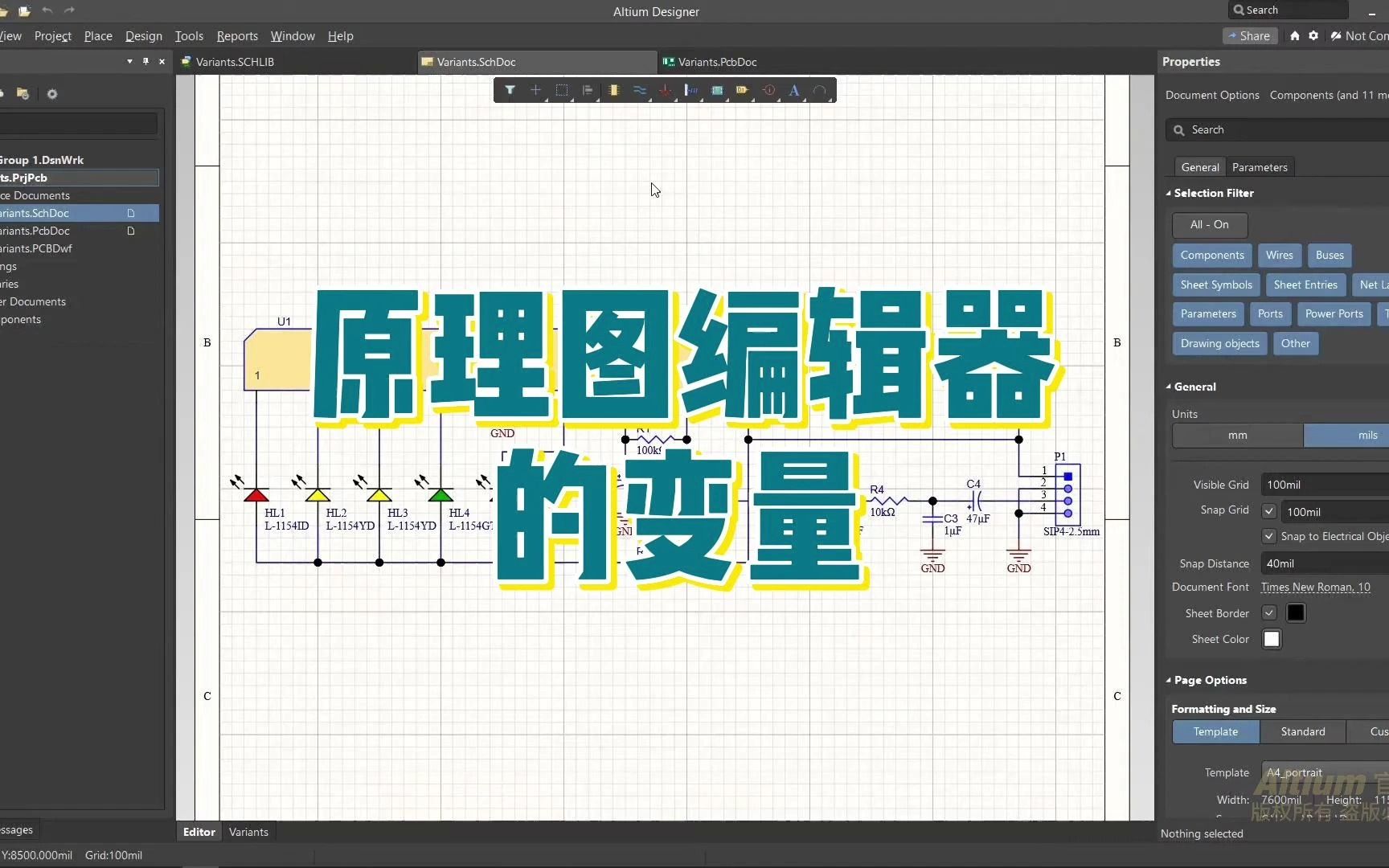Enable Snap to Electrical Objects
The height and width of the screenshot is (868, 1389).
(1270, 536)
